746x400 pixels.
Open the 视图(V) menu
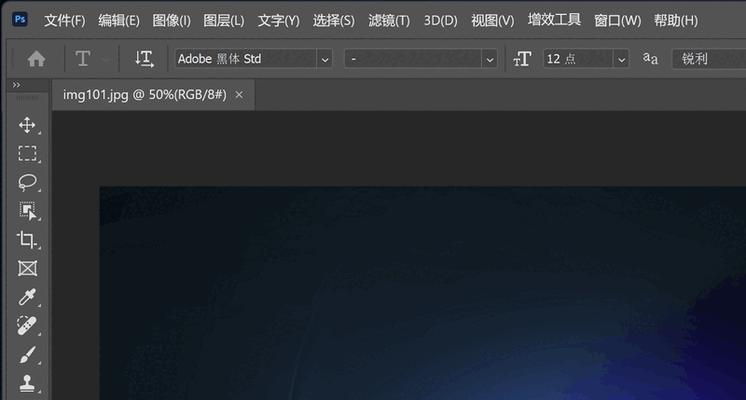tap(492, 20)
